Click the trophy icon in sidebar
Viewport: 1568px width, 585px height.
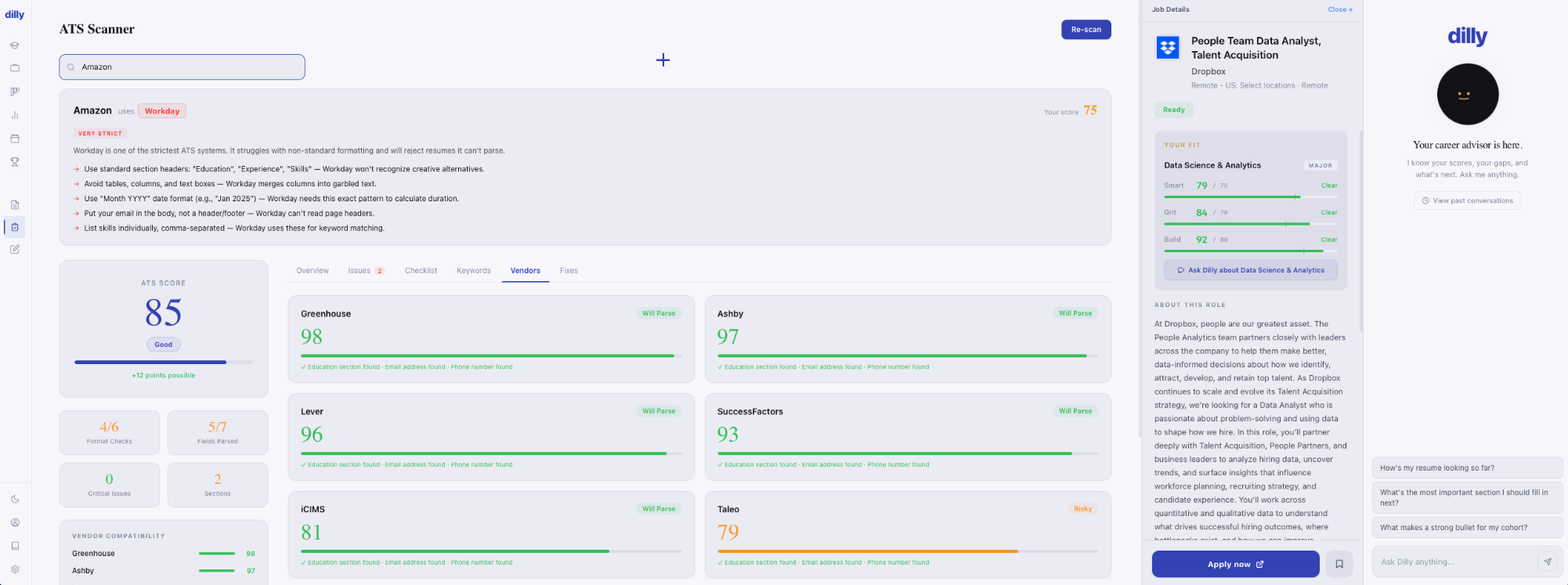pos(15,162)
